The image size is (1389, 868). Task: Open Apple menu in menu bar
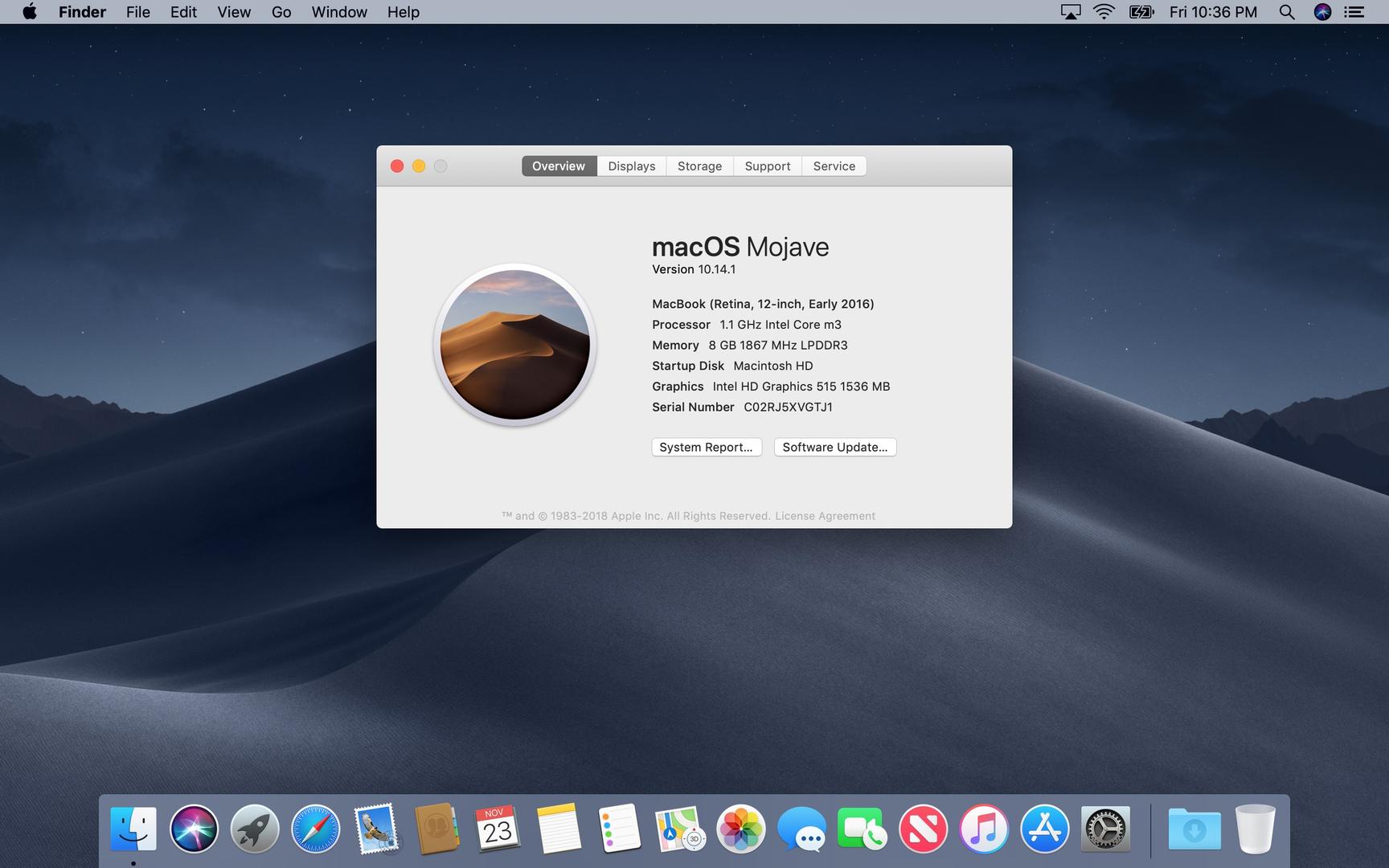[x=30, y=12]
